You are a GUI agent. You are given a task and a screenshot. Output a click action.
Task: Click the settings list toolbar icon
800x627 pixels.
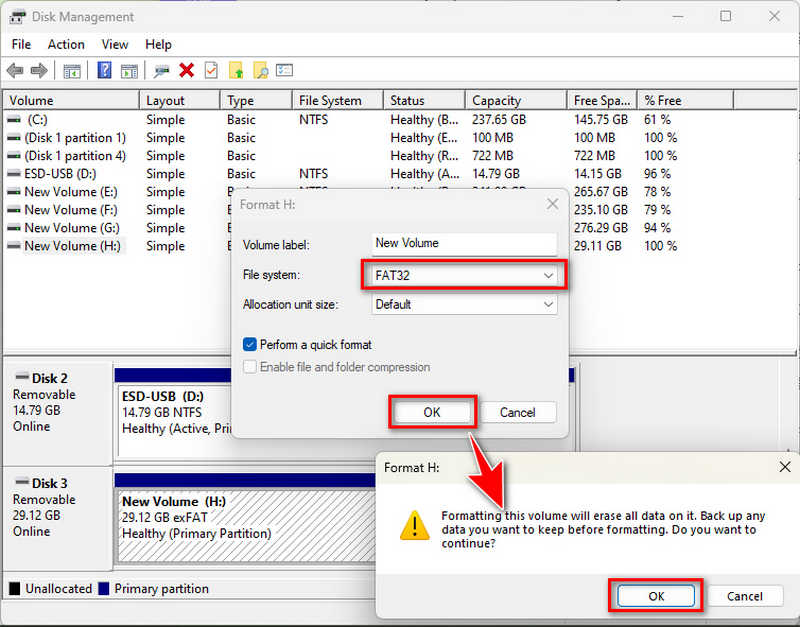284,70
